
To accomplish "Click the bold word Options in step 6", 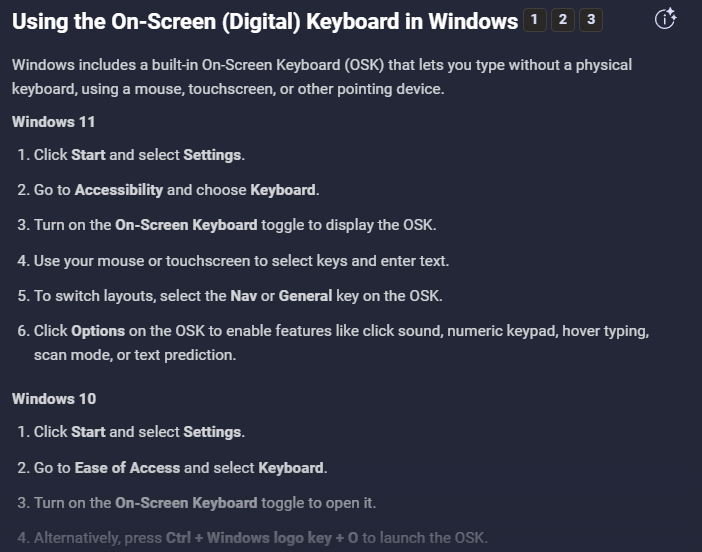I will coord(98,331).
